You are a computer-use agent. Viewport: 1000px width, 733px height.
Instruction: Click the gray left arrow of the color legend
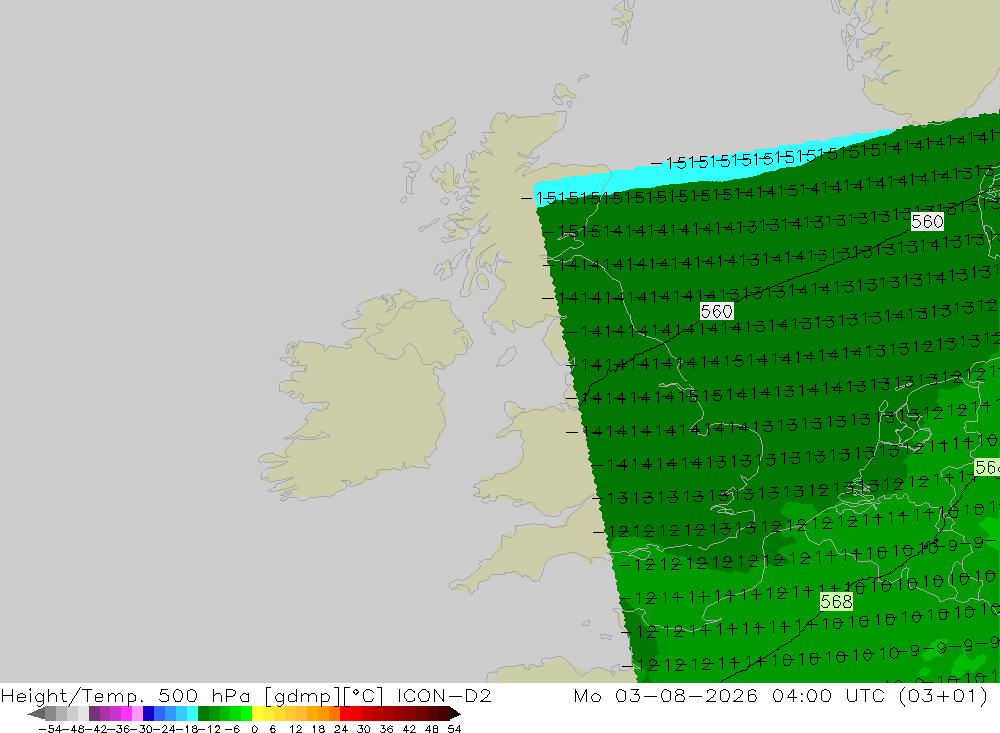pos(36,714)
